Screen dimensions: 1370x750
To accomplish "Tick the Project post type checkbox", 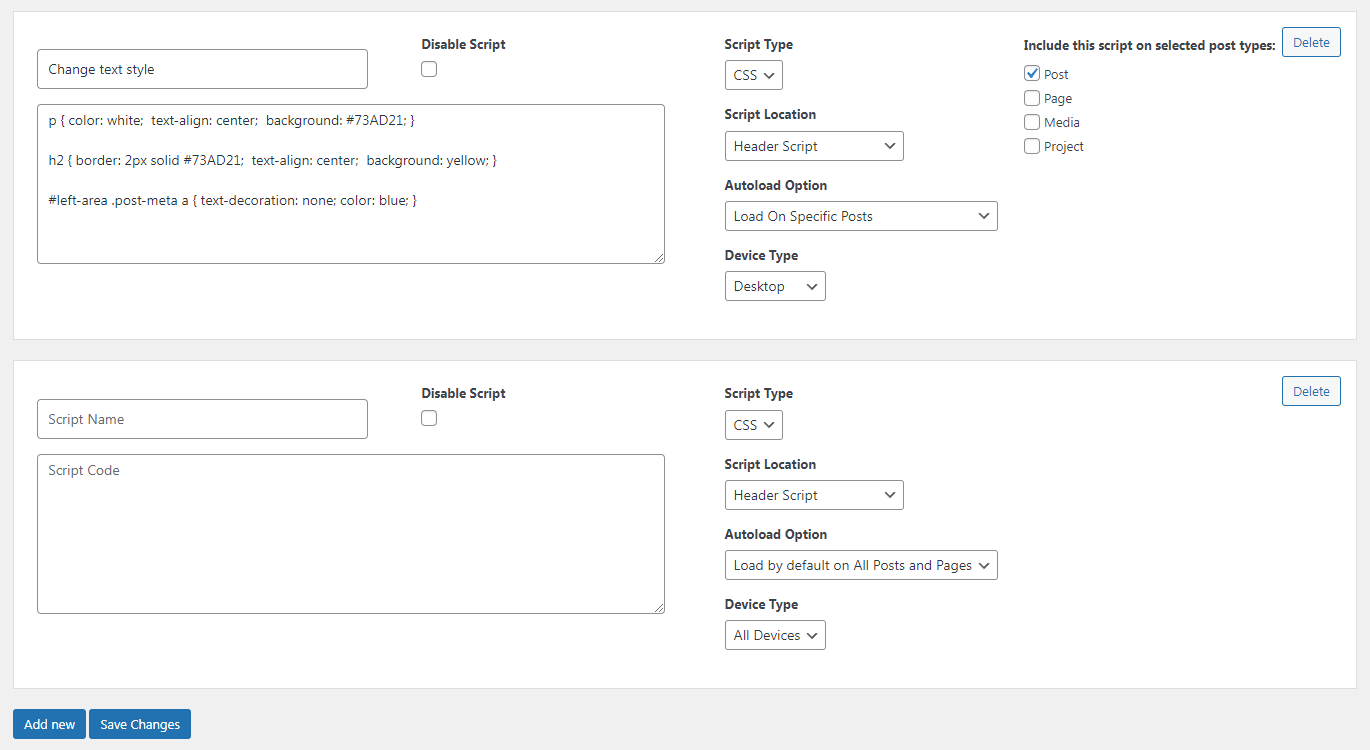I will tap(1032, 146).
